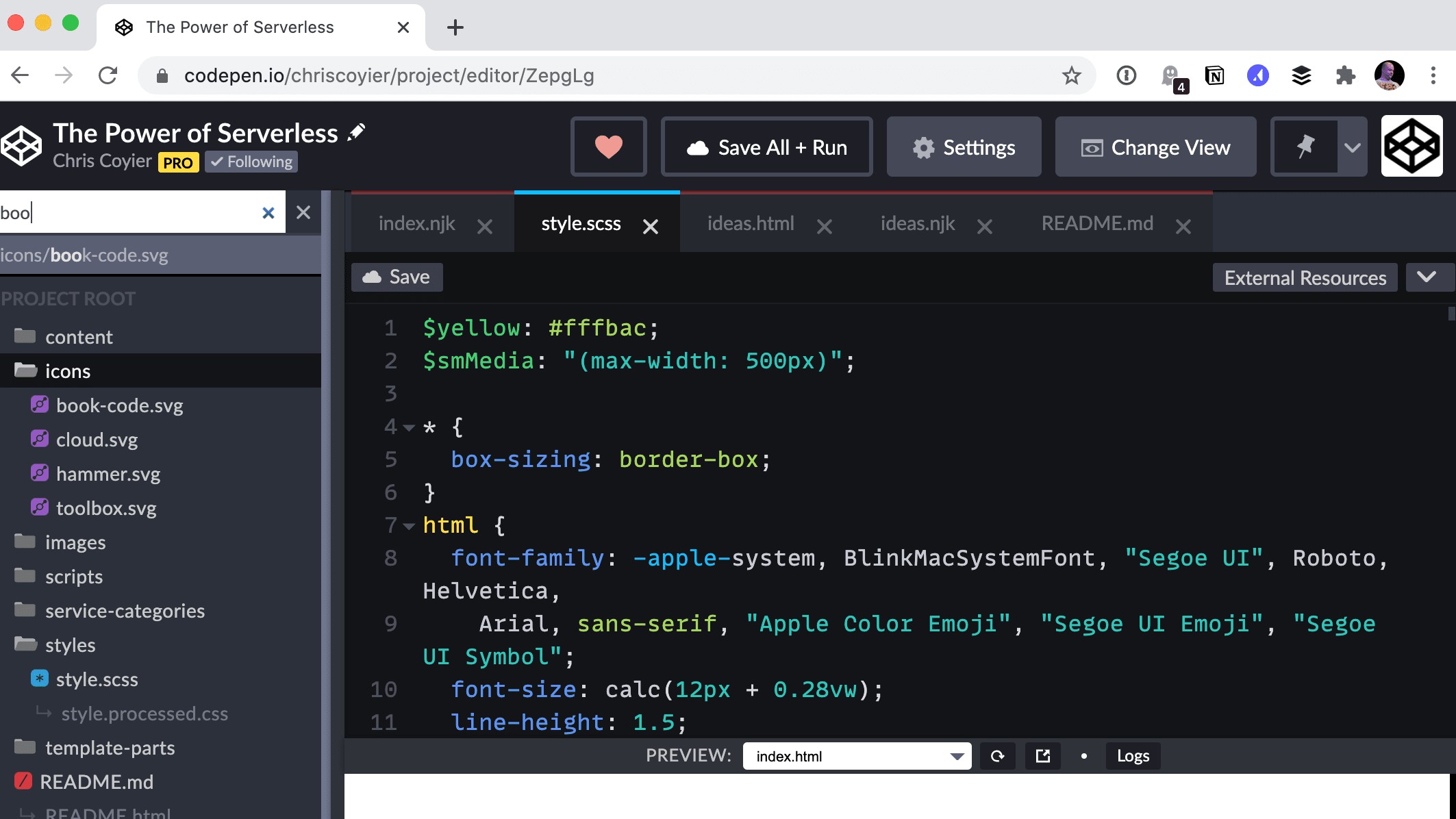Click the CodePen logo in the top right
Viewport: 1456px width, 819px height.
click(1411, 146)
